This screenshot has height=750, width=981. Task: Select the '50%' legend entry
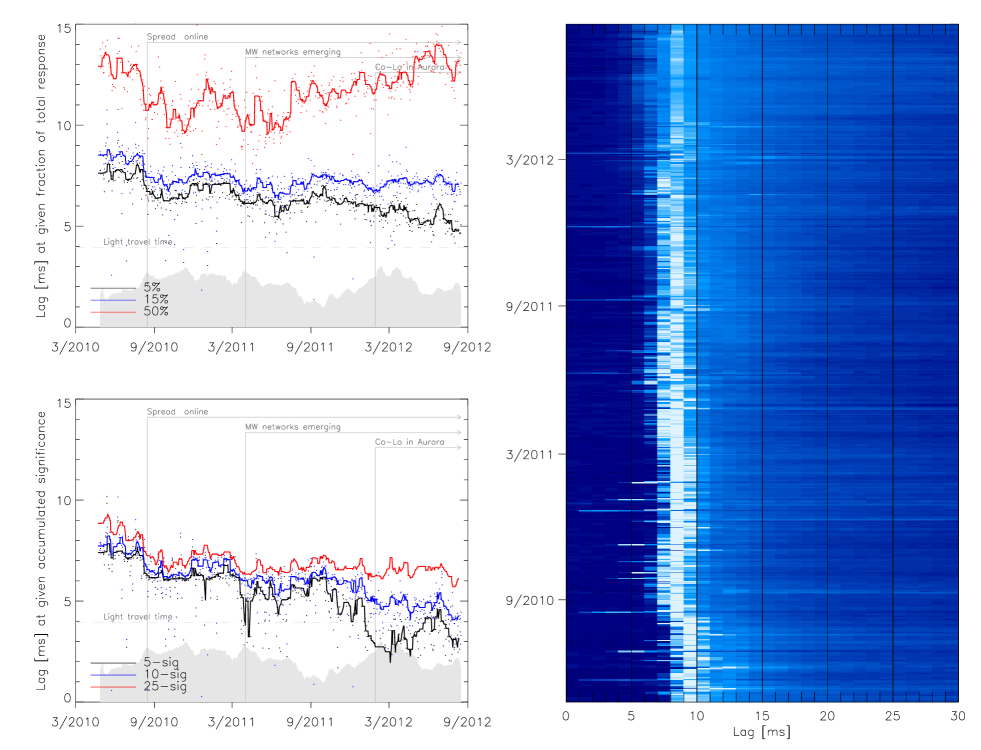coord(156,311)
